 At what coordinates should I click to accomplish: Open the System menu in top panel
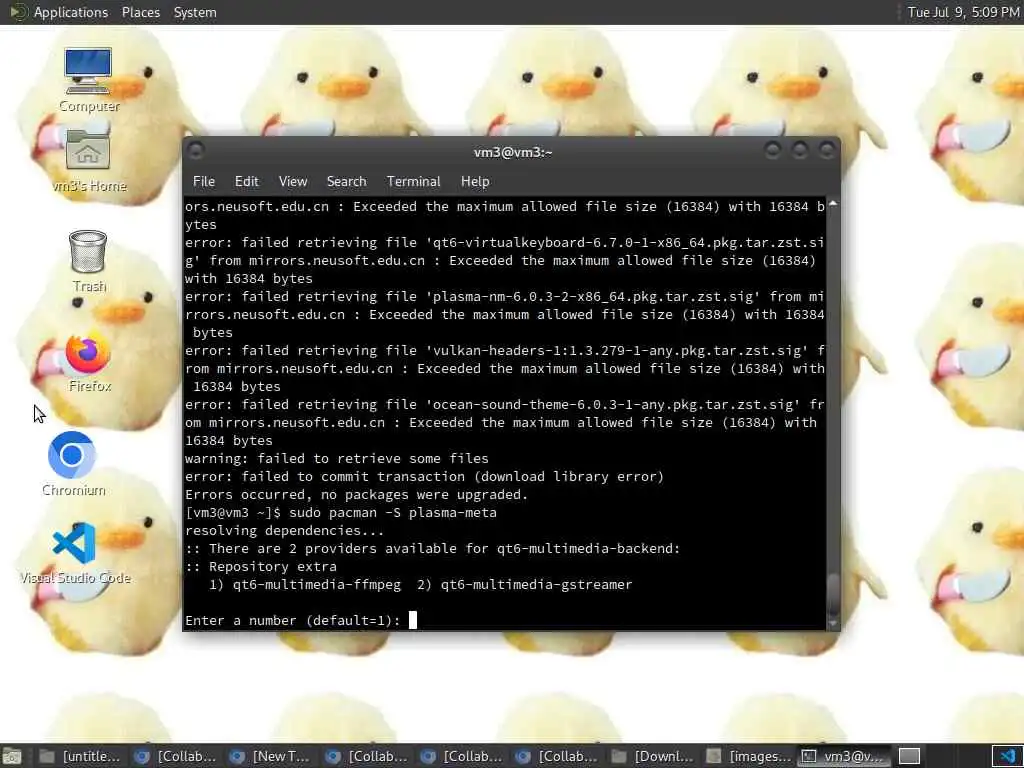coord(195,12)
